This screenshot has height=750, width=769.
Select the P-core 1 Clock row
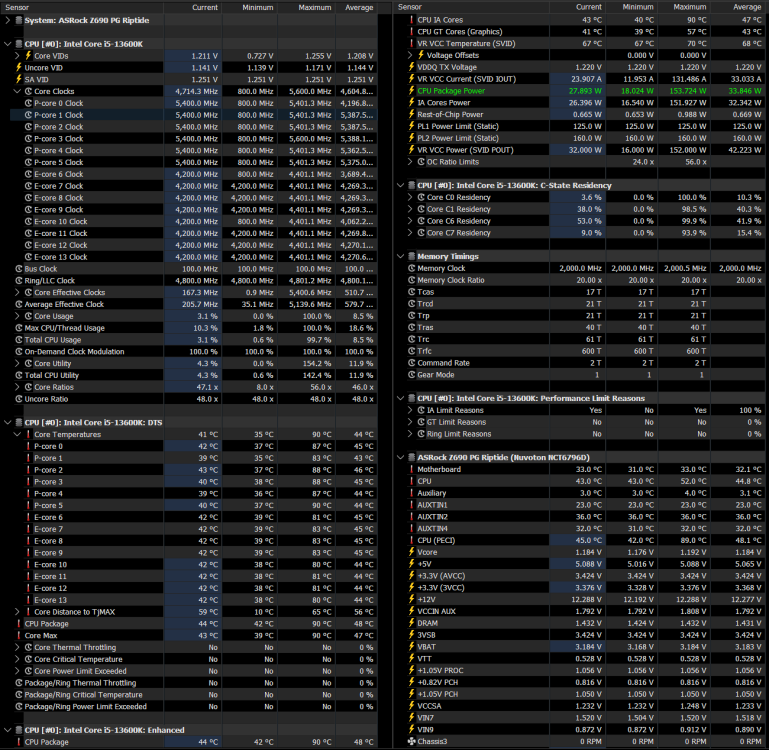194,115
